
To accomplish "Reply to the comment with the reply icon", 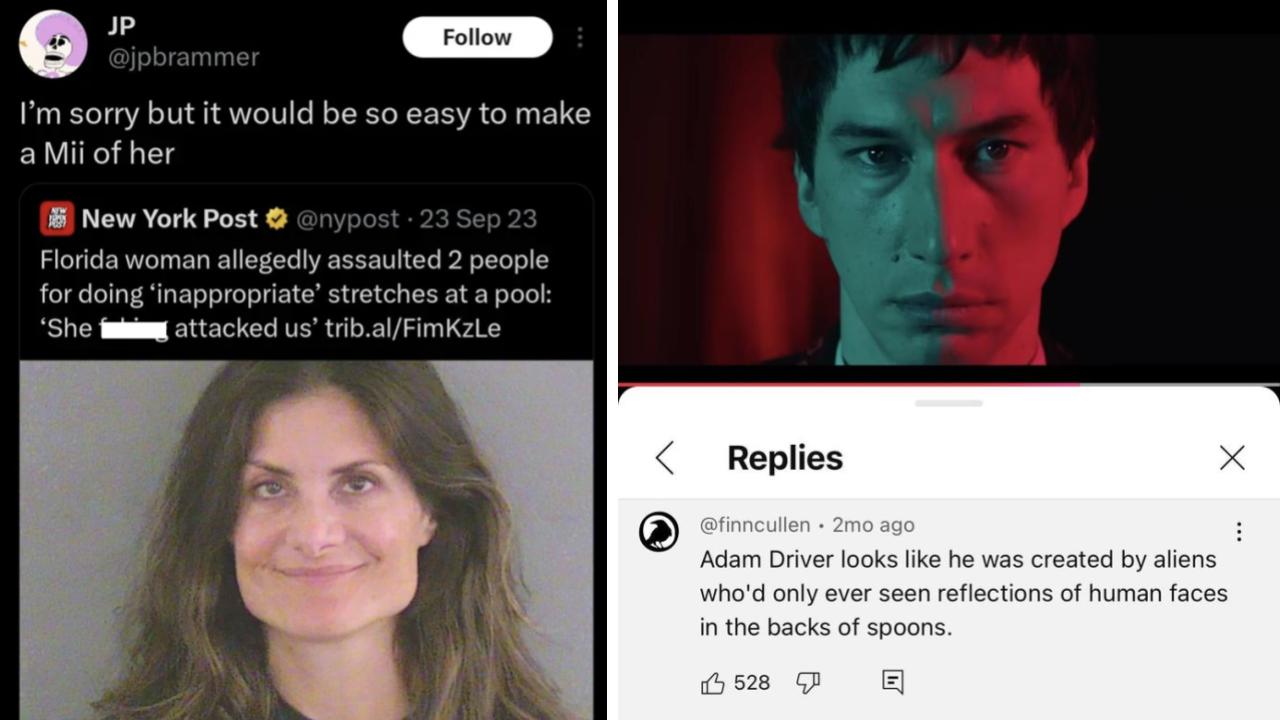I will [893, 683].
